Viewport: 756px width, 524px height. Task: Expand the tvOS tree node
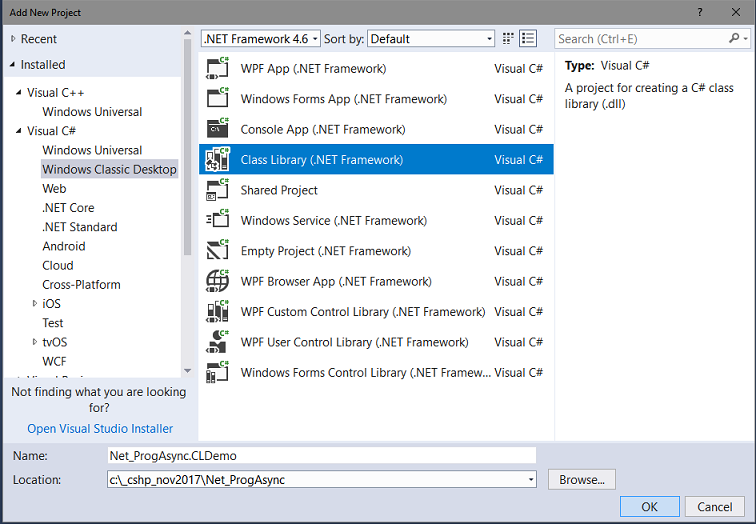coord(34,342)
